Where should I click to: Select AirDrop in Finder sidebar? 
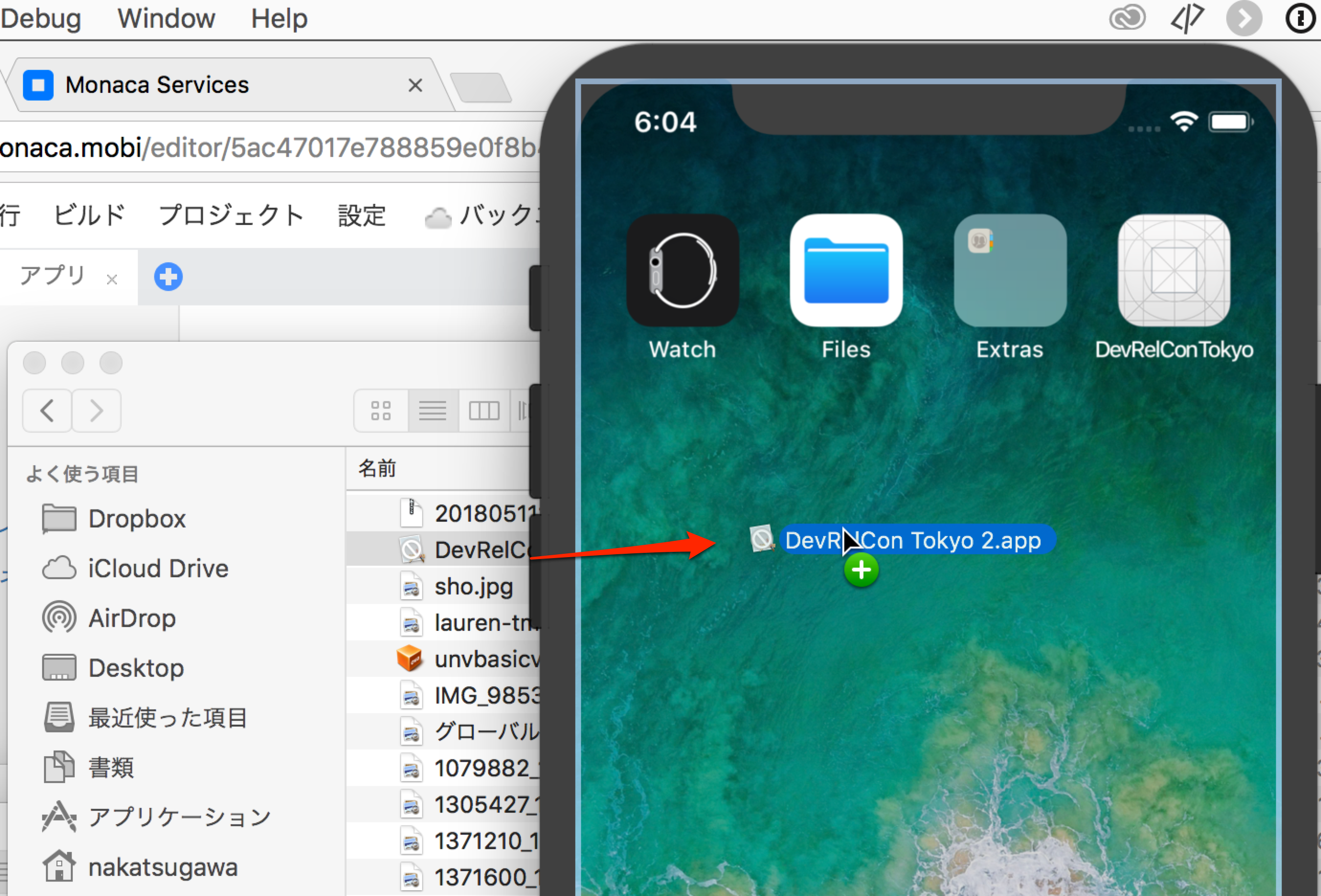tap(109, 618)
